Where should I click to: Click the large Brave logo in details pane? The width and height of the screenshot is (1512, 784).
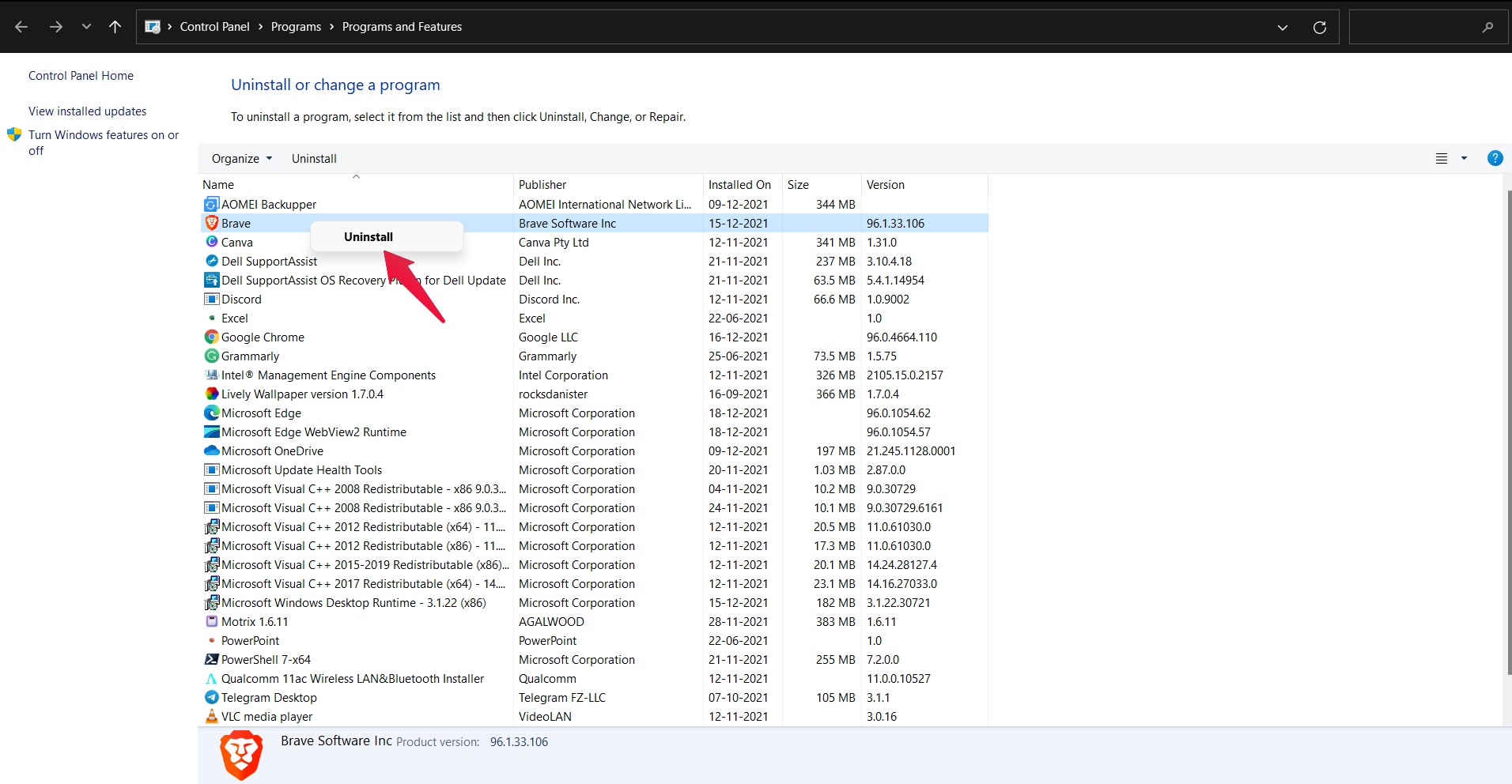click(241, 756)
